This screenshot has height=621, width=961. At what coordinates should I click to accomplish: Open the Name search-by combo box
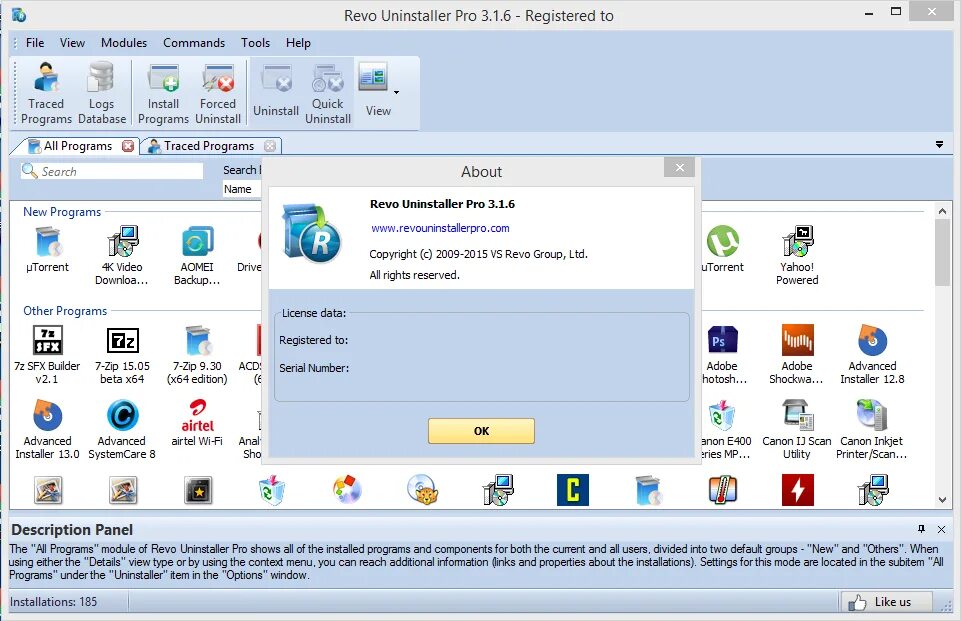[241, 189]
